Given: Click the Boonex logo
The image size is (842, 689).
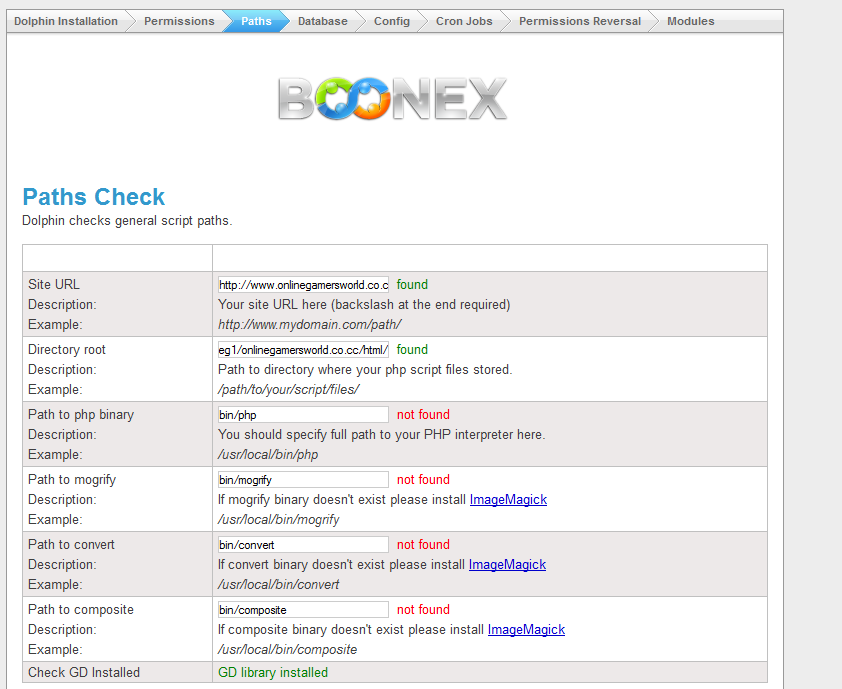Looking at the screenshot, I should [x=392, y=99].
